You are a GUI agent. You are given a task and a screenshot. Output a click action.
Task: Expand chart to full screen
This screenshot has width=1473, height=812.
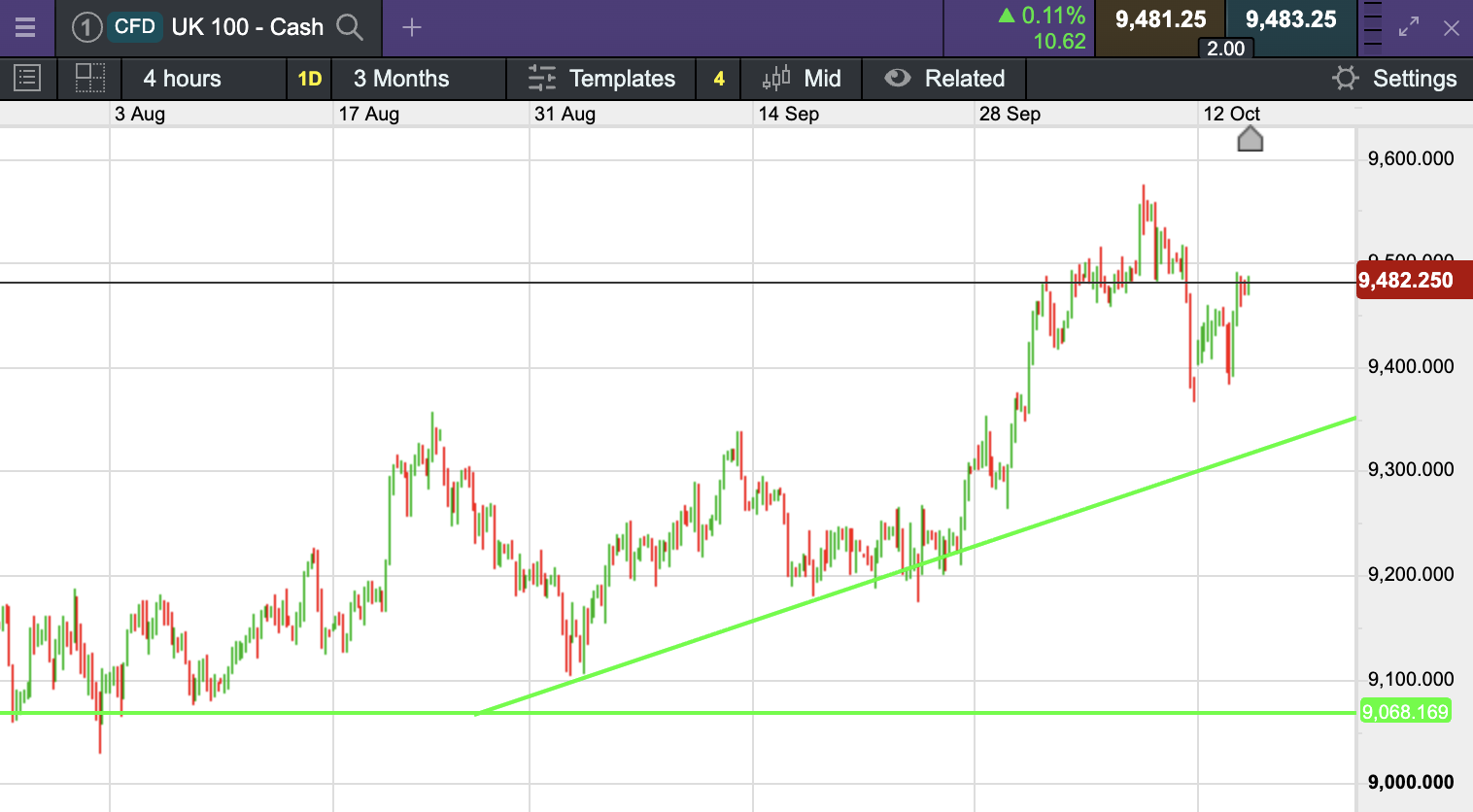tap(1409, 27)
